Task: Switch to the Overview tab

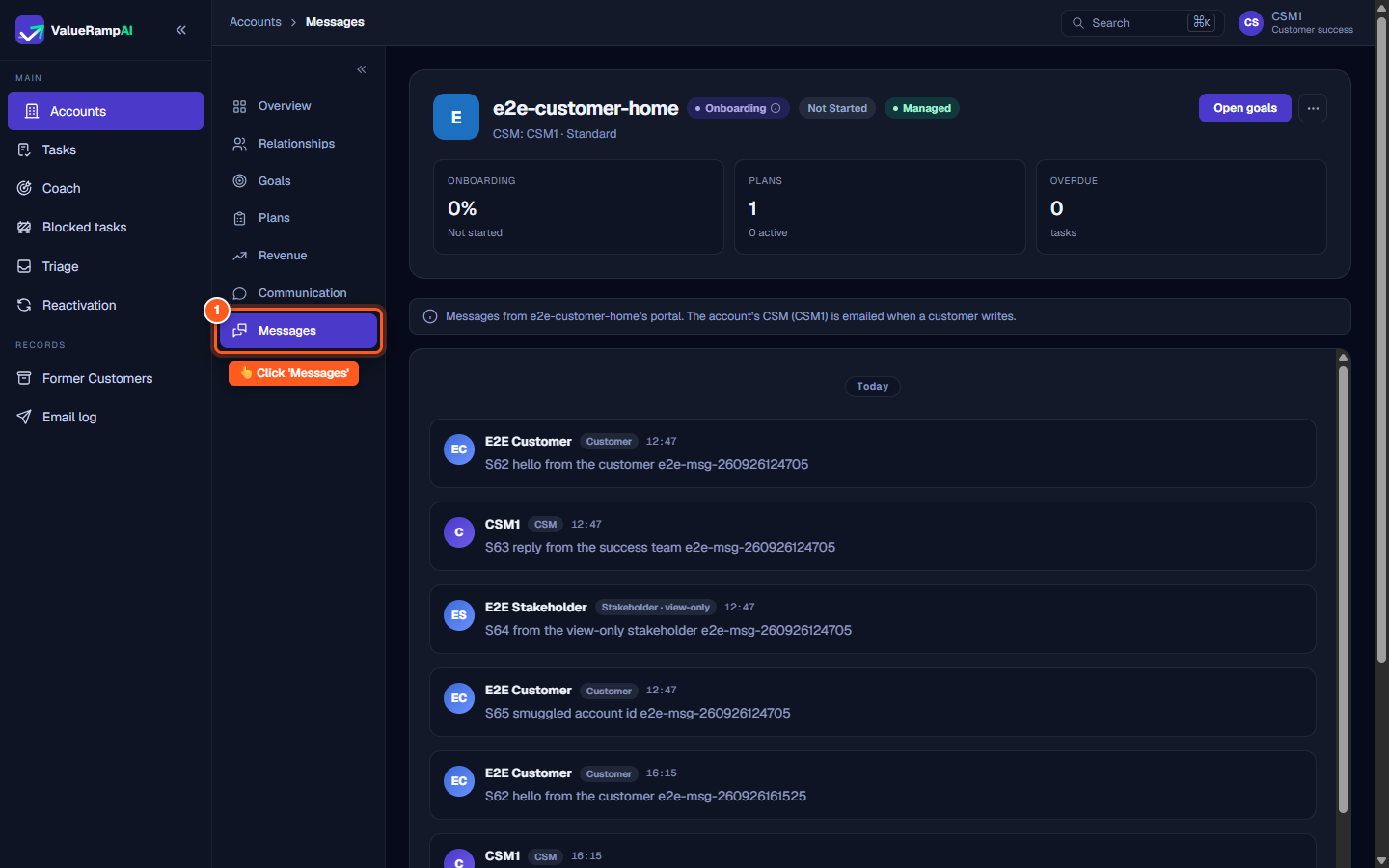Action: click(x=298, y=106)
